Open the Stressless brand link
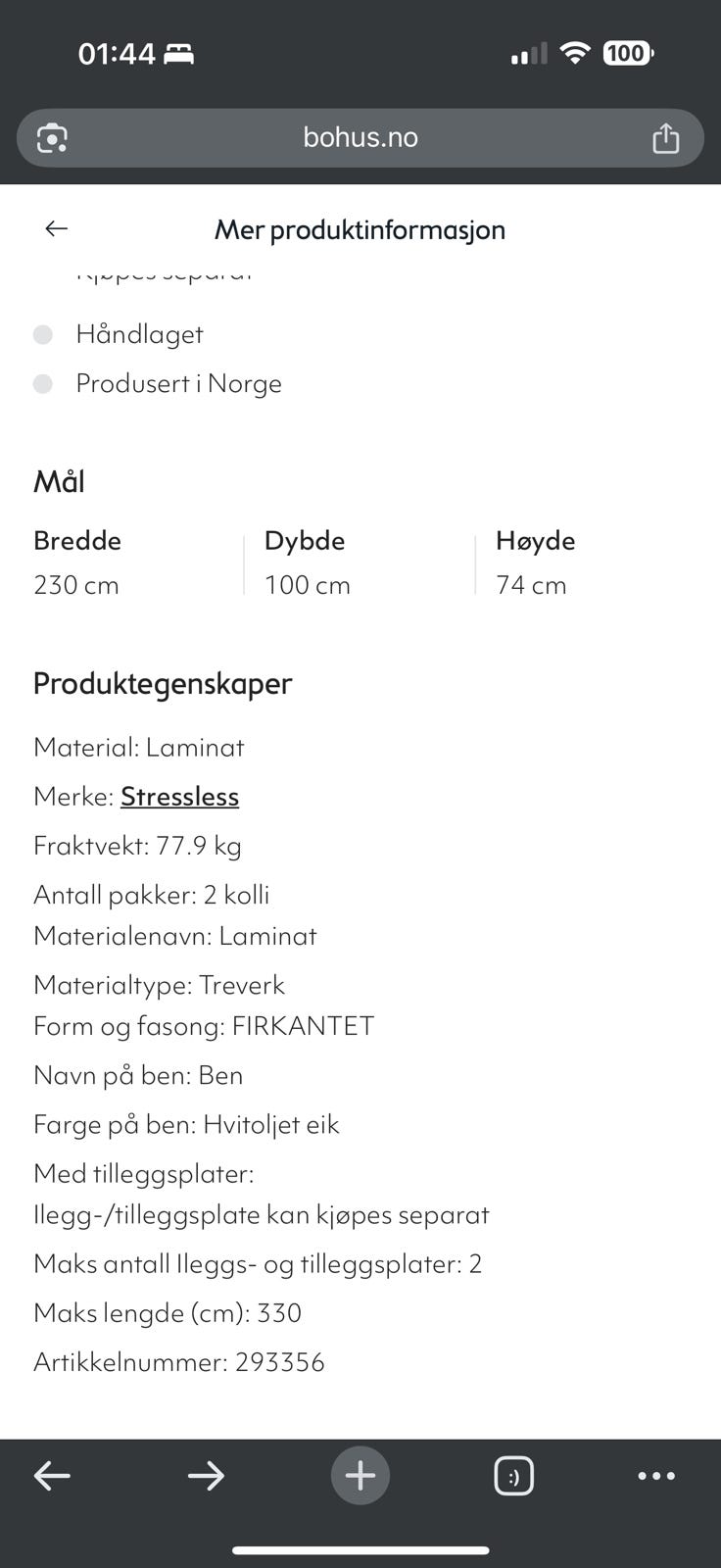721x1568 pixels. click(180, 797)
